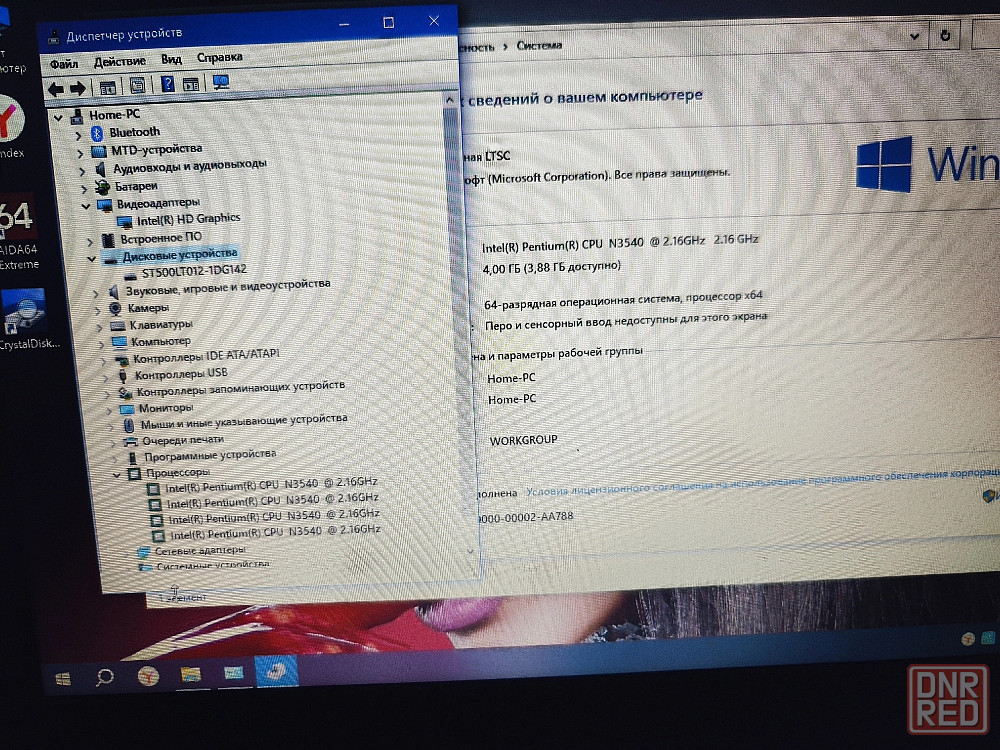Viewport: 1000px width, 750px height.
Task: Select the last Intel Pentium N3540 processor entry
Action: [x=275, y=532]
